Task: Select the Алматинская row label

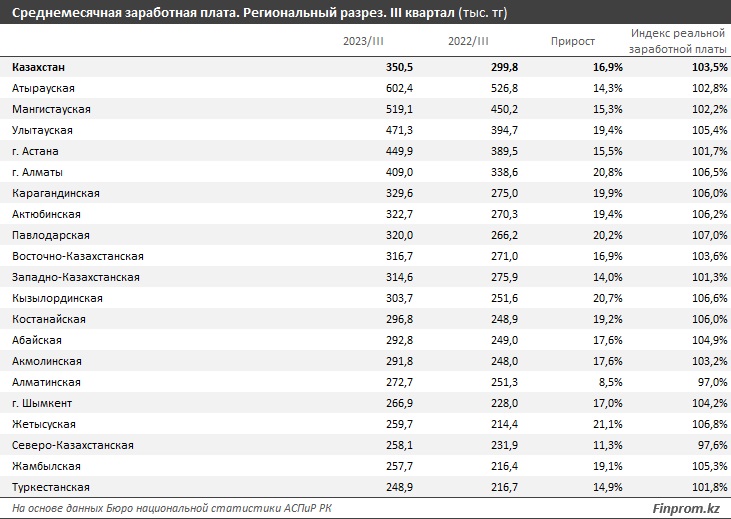Action: 47,382
